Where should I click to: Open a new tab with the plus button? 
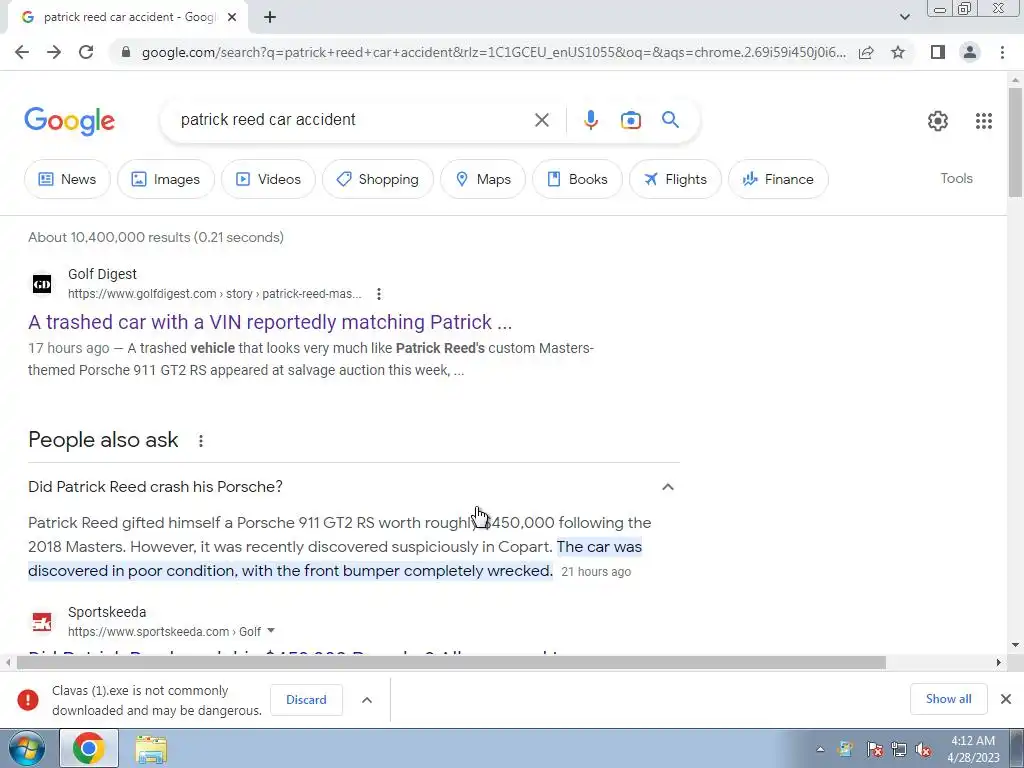pos(270,18)
